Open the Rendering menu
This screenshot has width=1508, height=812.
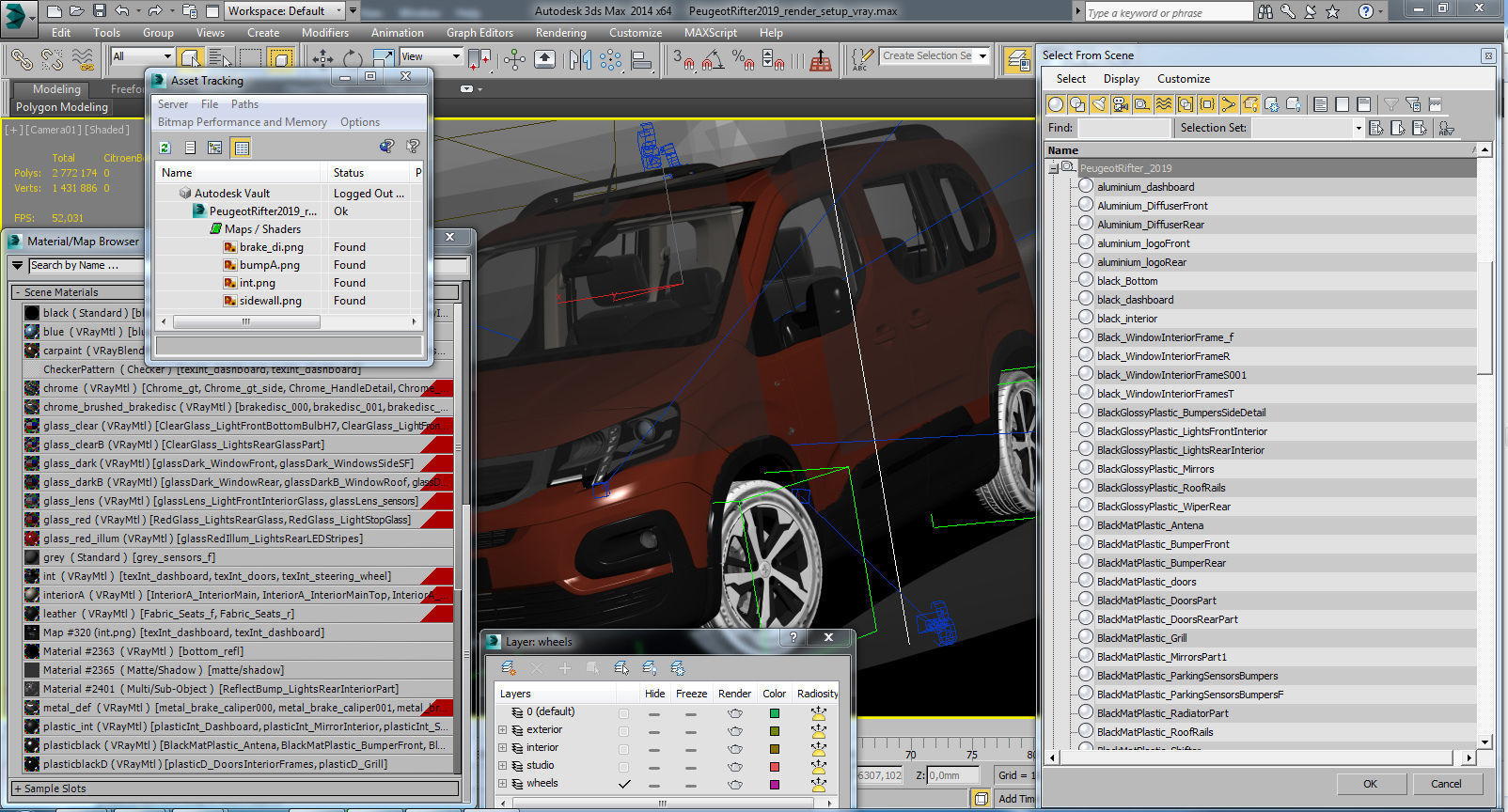point(560,32)
